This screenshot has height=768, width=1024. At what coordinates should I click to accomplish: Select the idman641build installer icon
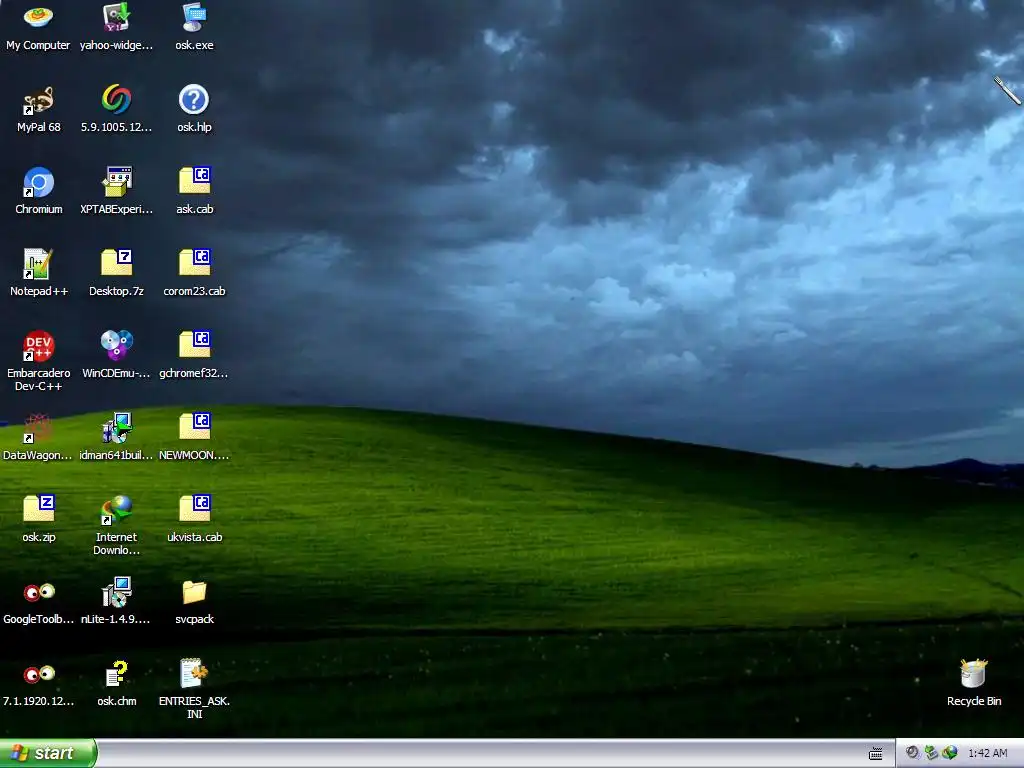coord(116,428)
